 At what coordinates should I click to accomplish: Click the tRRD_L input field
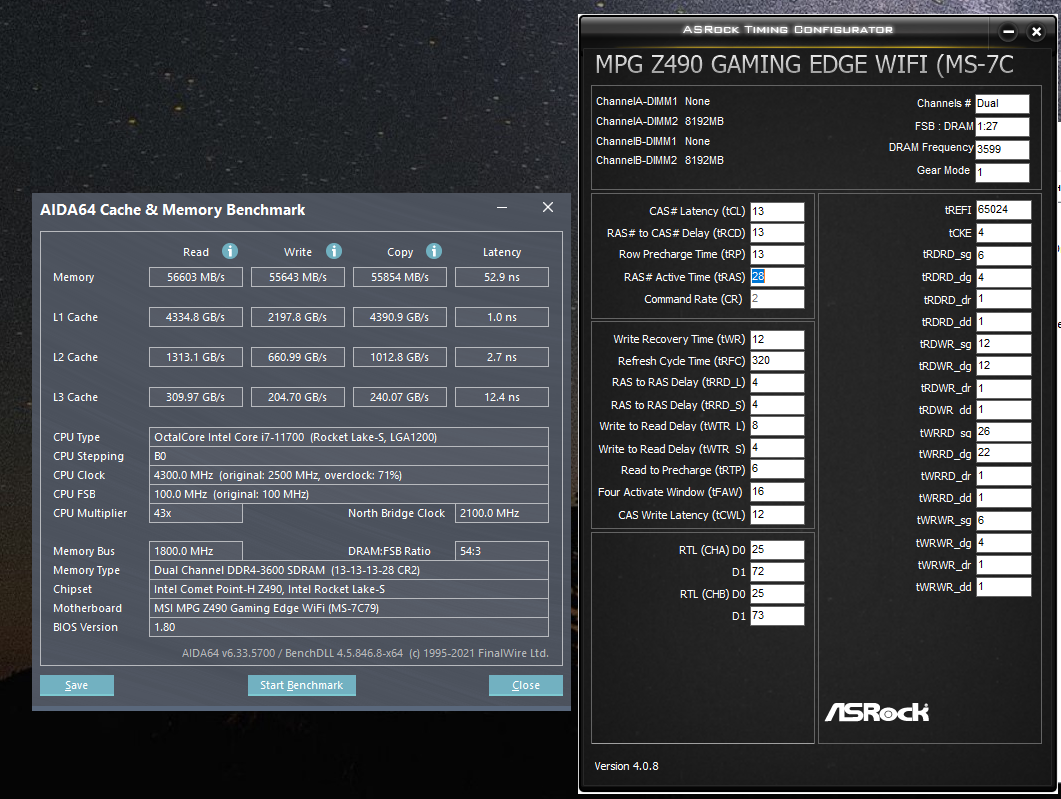(777, 383)
